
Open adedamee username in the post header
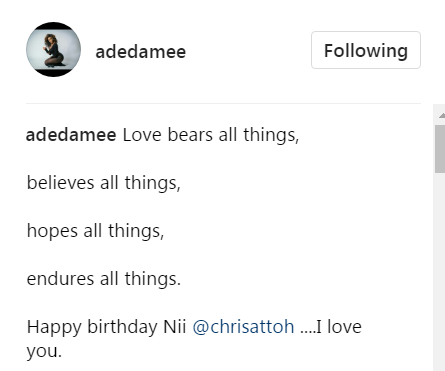[140, 52]
